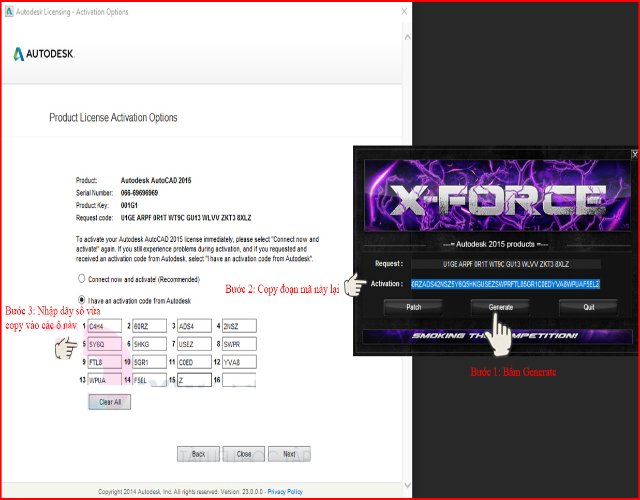
Task: Click the Clear All button
Action: (x=110, y=402)
